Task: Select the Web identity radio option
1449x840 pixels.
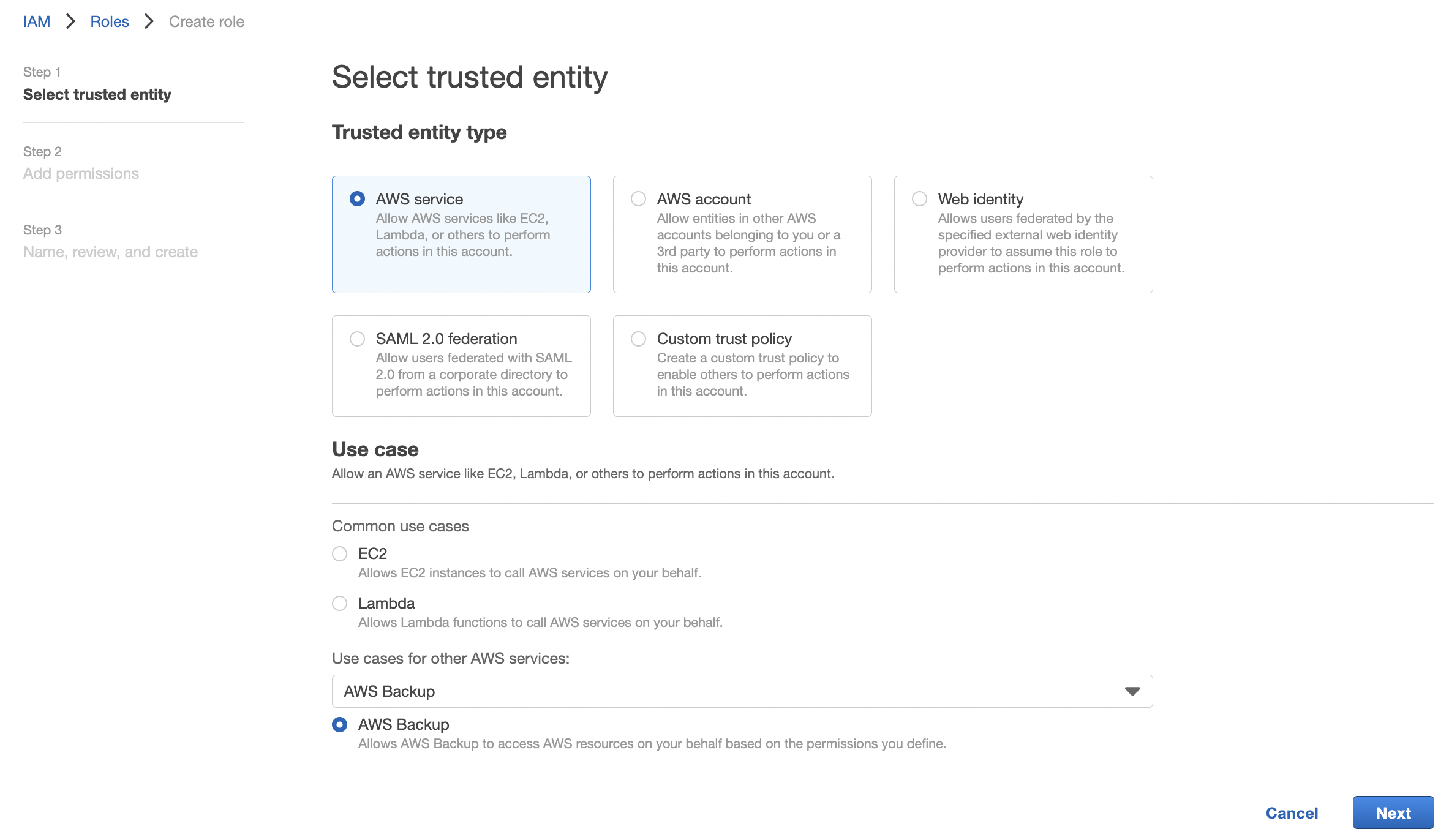Action: (x=919, y=199)
